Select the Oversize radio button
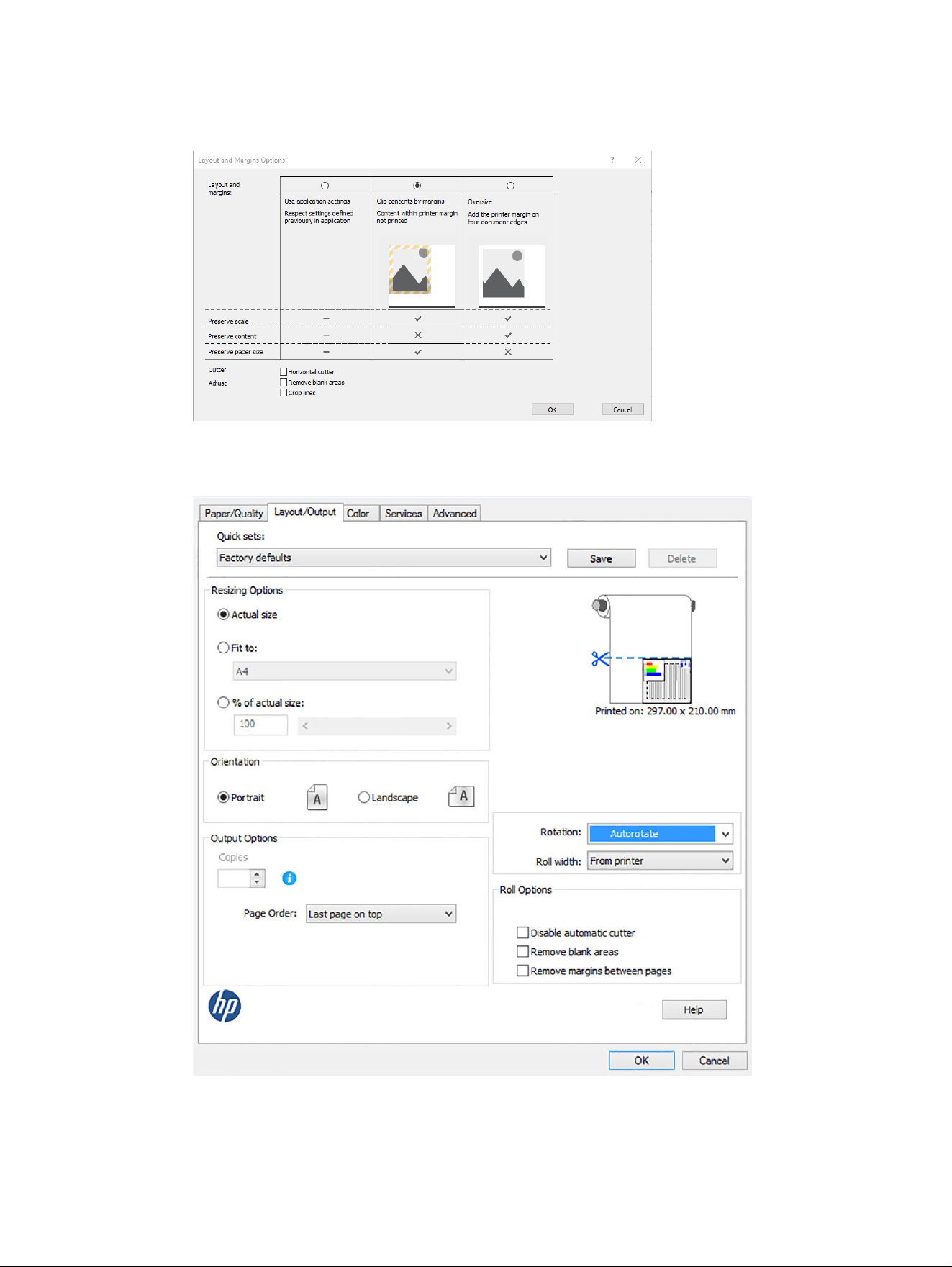The width and height of the screenshot is (952, 1267). coord(510,186)
